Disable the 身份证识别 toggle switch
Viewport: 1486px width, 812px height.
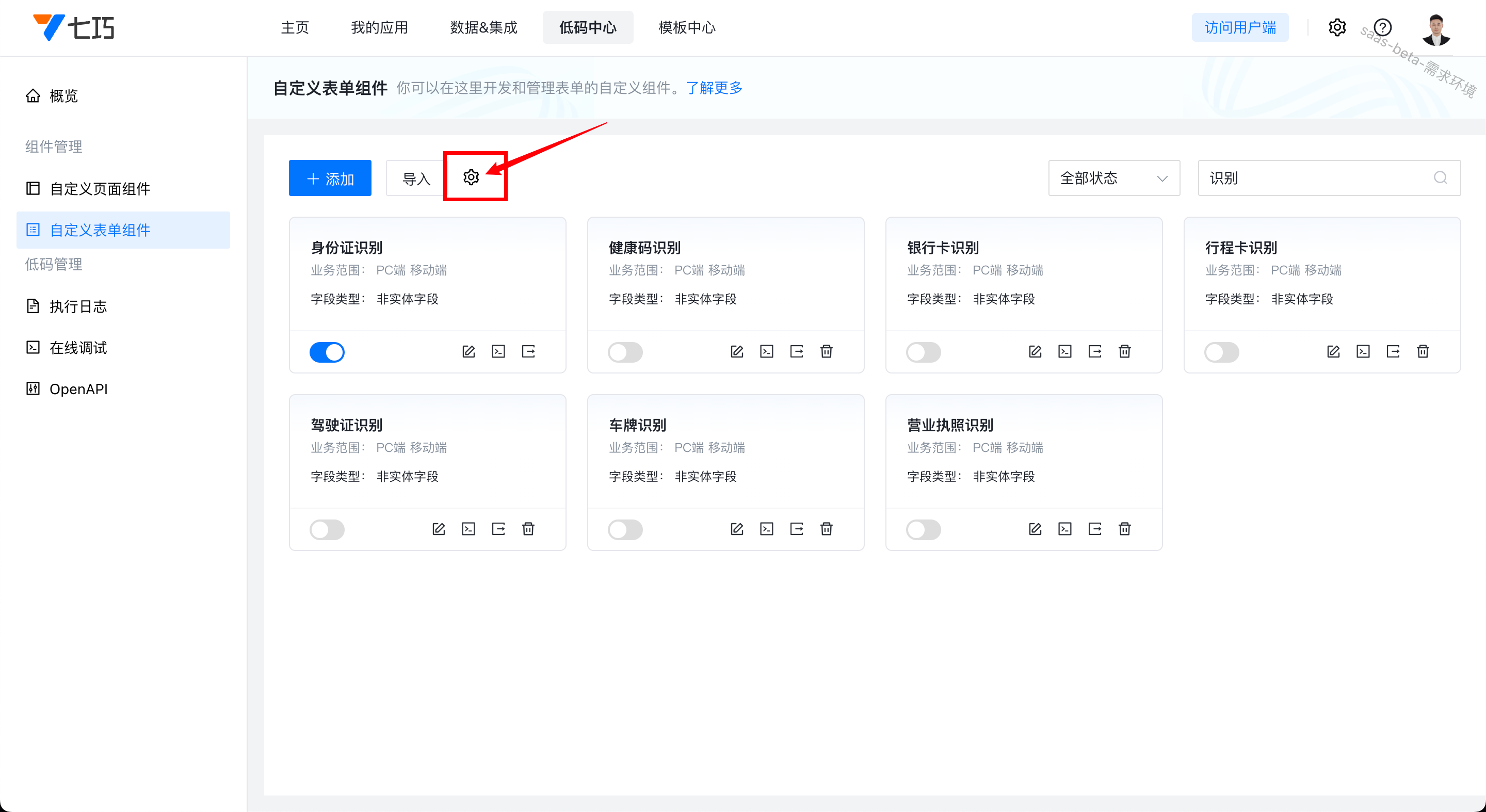(327, 352)
